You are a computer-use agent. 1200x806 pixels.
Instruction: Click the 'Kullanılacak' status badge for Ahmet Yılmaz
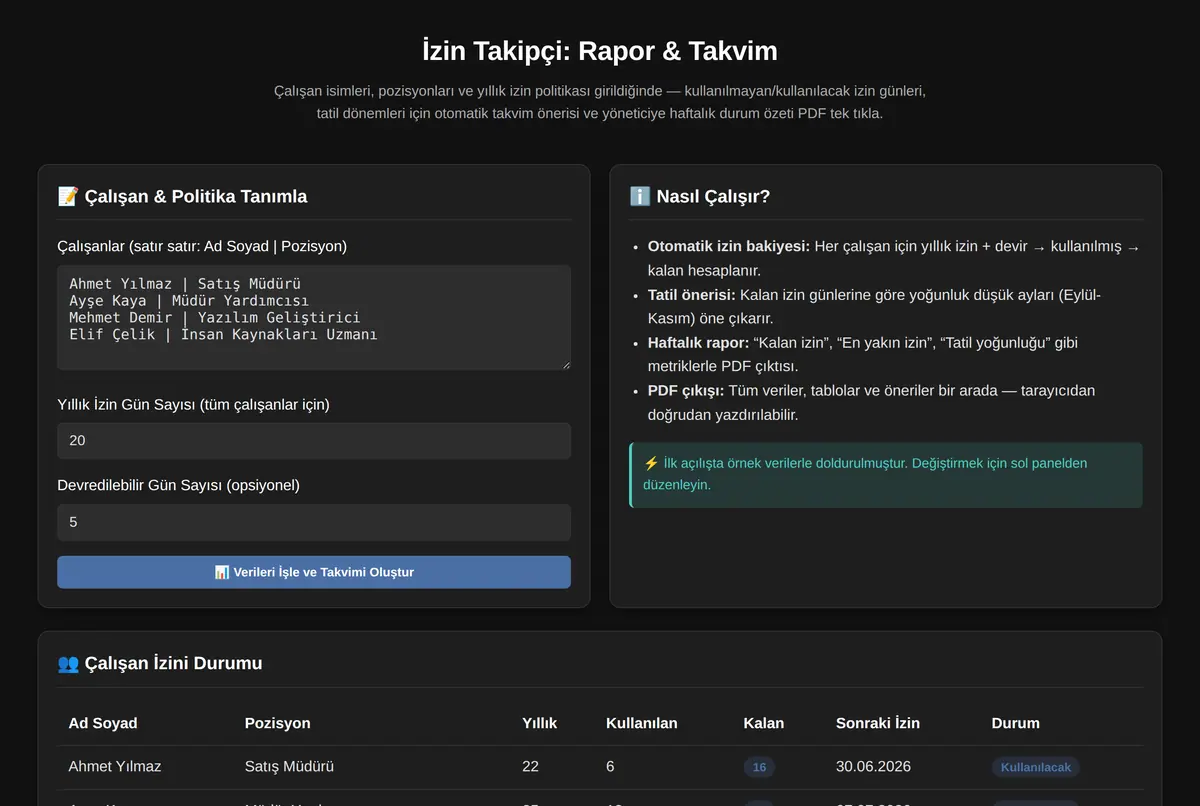(x=1035, y=767)
